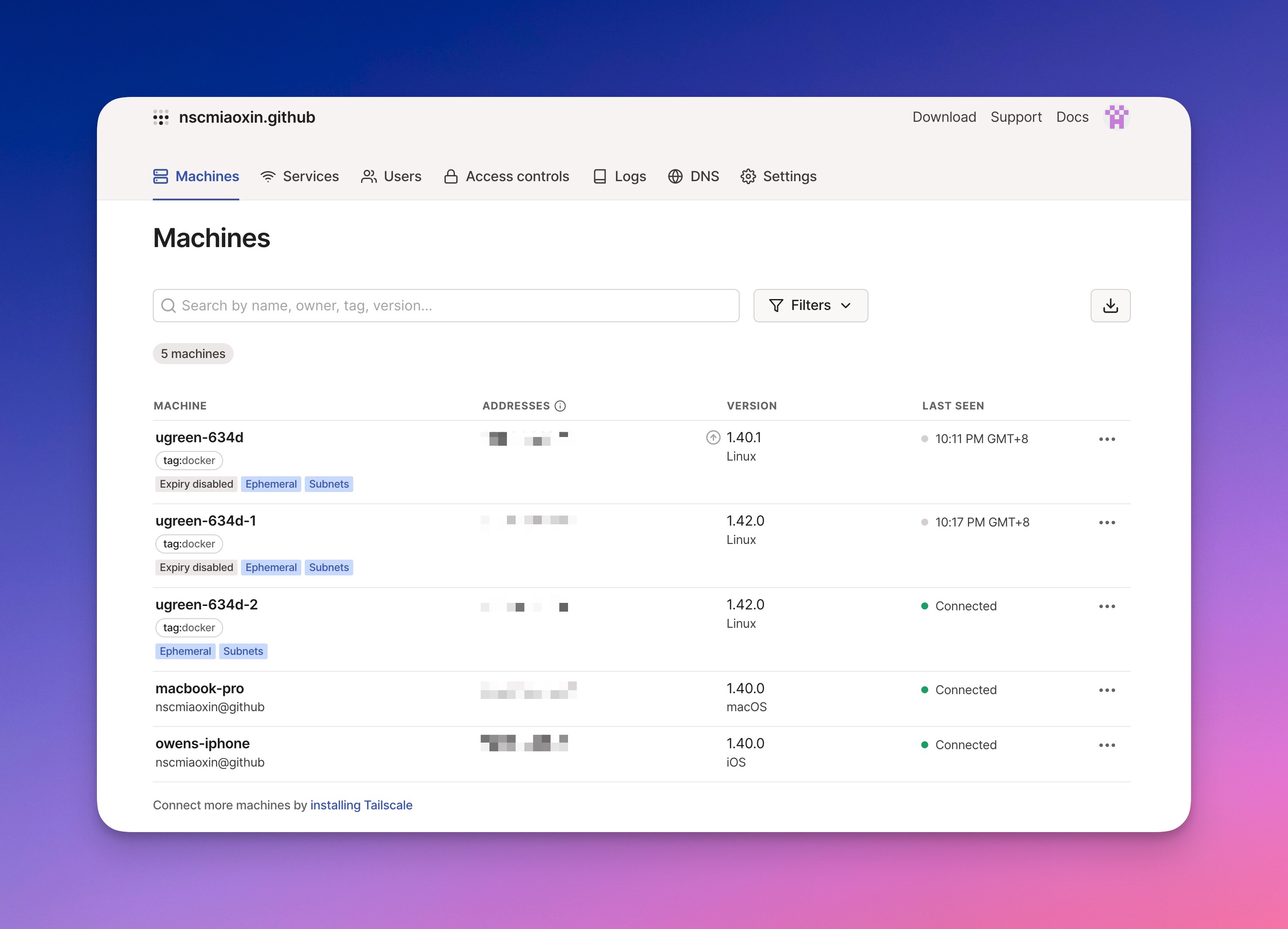Switch to the Access controls tab
The height and width of the screenshot is (929, 1288).
tap(506, 177)
